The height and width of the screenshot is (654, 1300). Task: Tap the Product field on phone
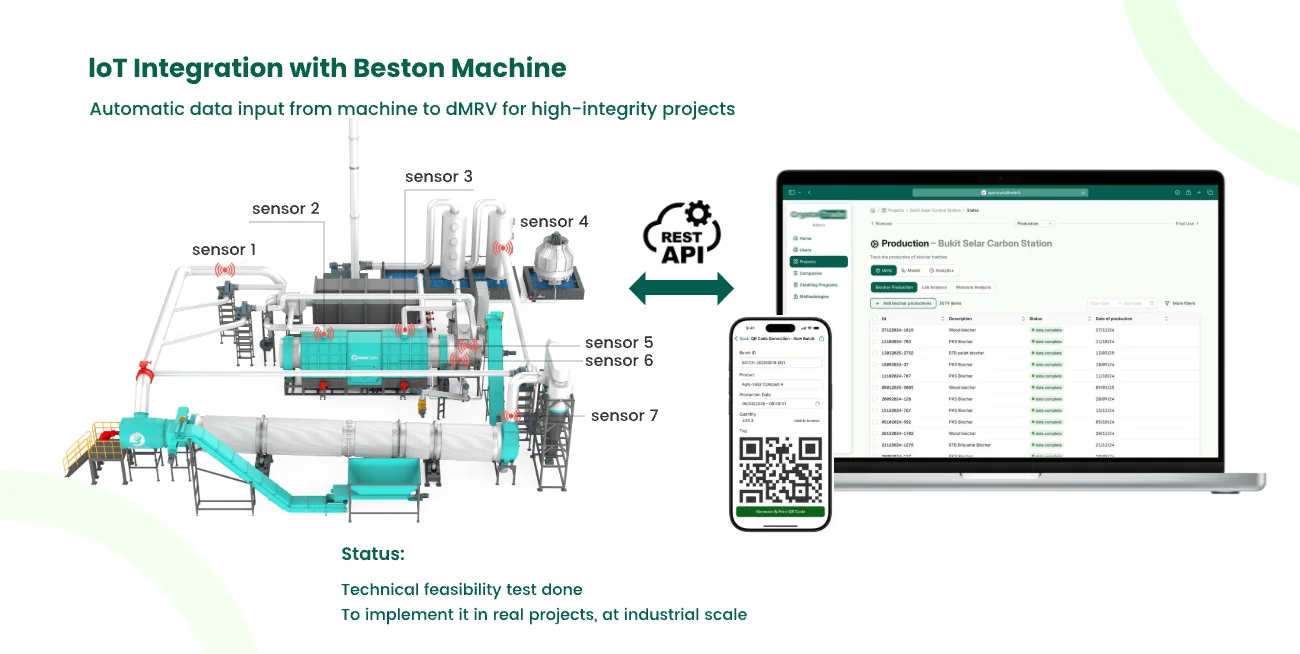[x=781, y=384]
